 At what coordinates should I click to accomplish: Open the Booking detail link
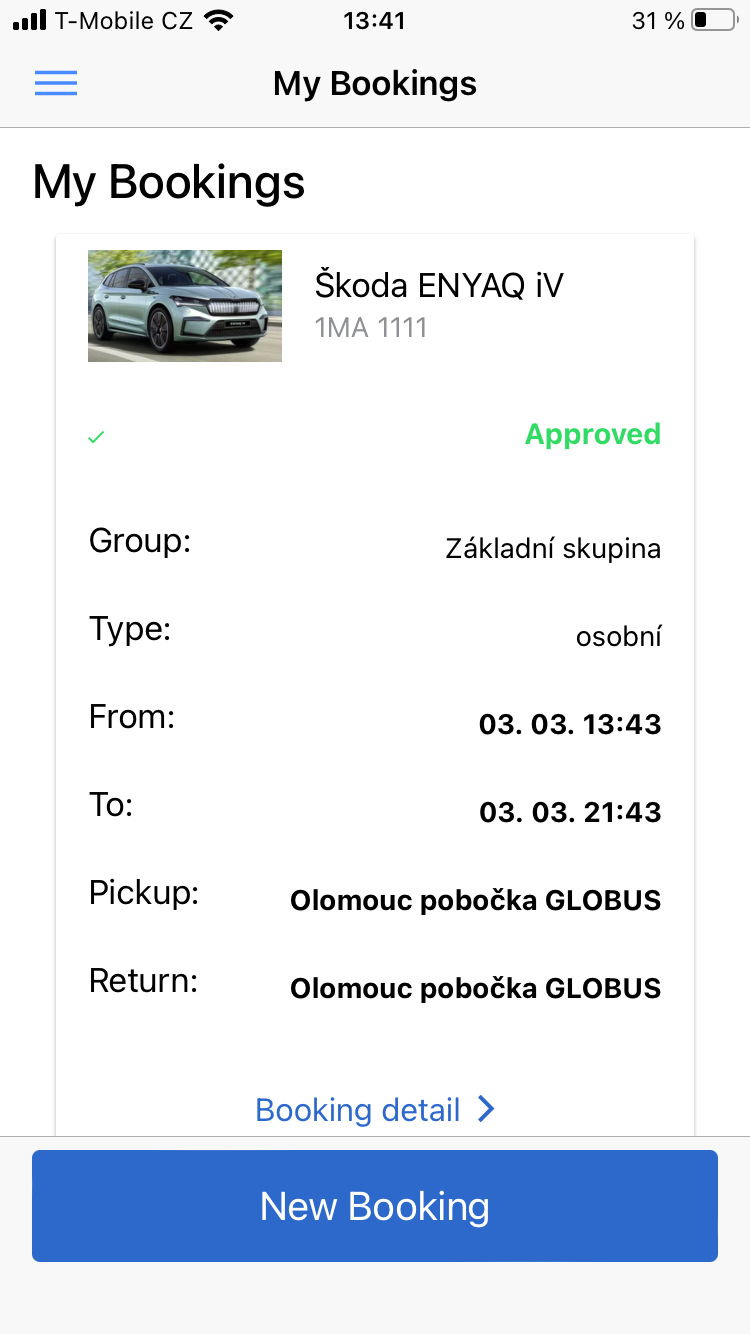[x=358, y=1110]
